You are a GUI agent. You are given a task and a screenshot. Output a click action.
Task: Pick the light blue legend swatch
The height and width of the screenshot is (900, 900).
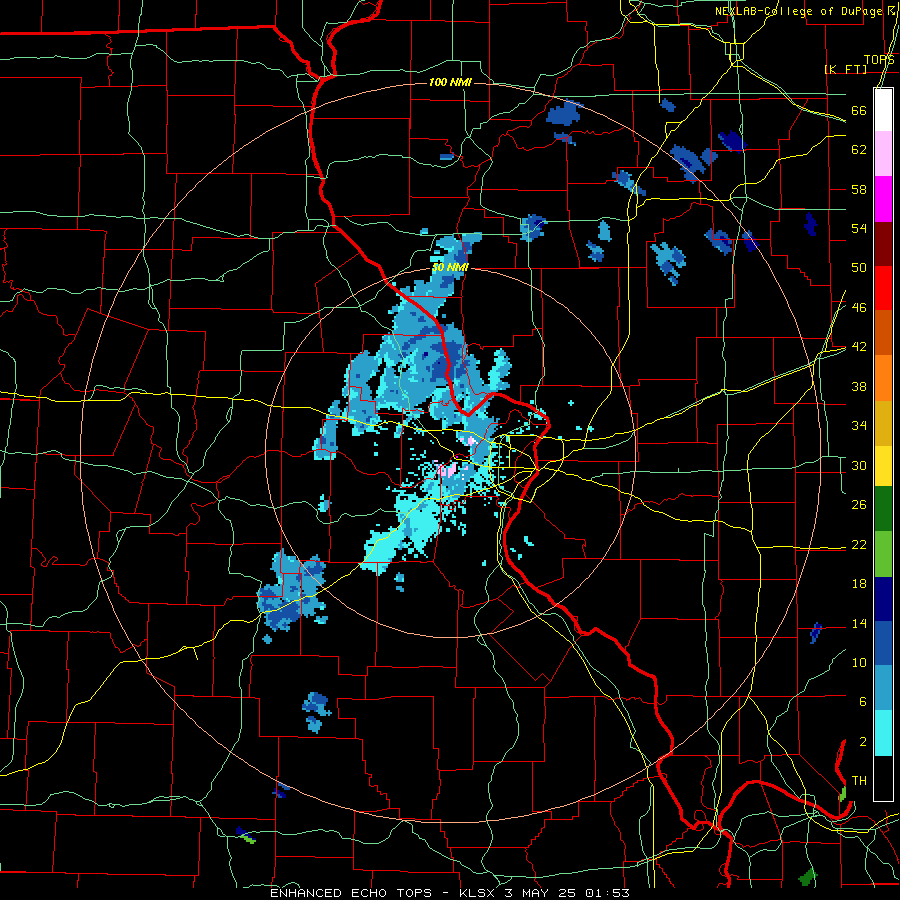click(883, 689)
